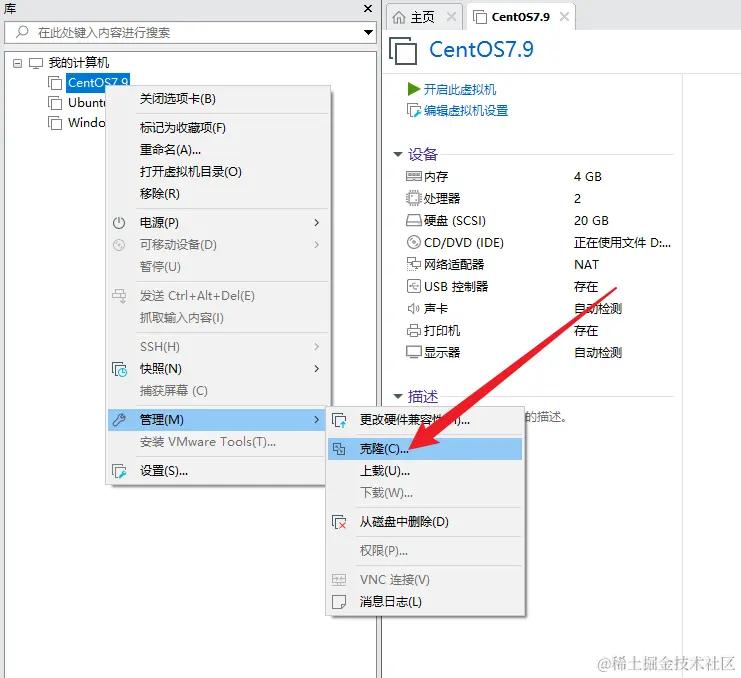This screenshot has width=741, height=678.
Task: Click the wrench icon beside 管理(M)
Action: pyautogui.click(x=119, y=420)
